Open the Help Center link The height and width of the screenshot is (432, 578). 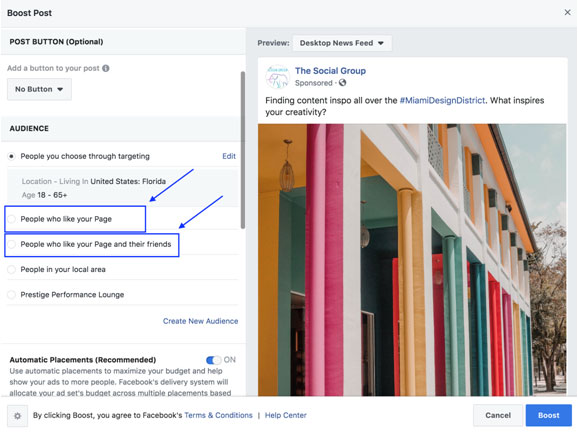coord(286,415)
